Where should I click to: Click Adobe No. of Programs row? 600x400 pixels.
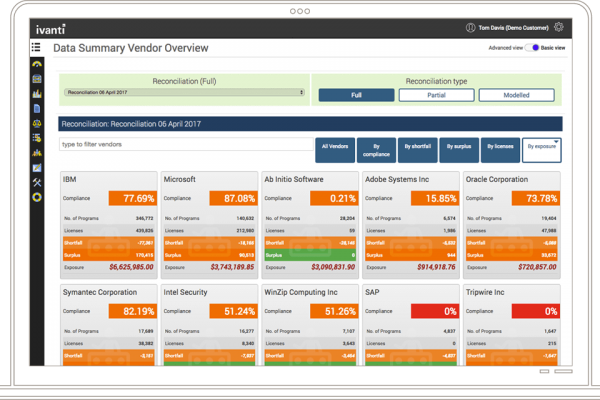(x=411, y=218)
